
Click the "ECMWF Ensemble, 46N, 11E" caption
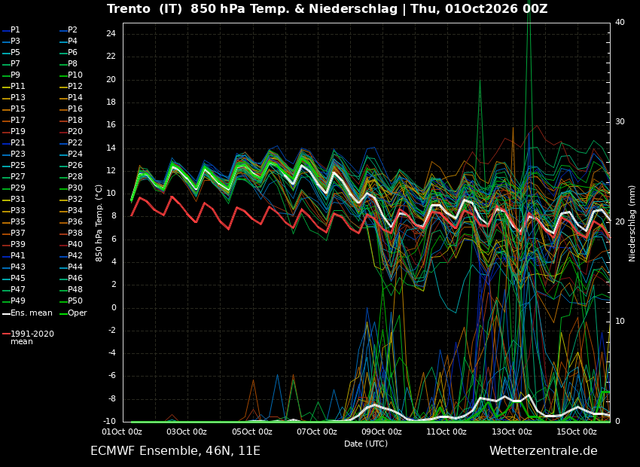(175, 451)
